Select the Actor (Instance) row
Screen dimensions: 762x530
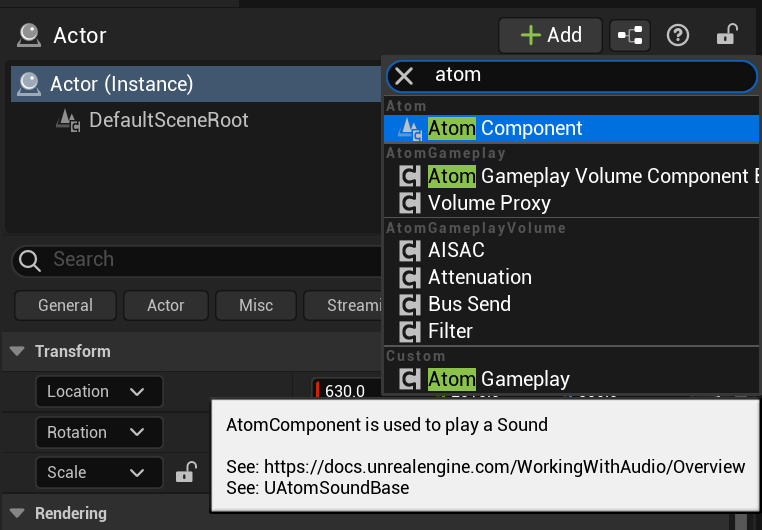pyautogui.click(x=196, y=84)
